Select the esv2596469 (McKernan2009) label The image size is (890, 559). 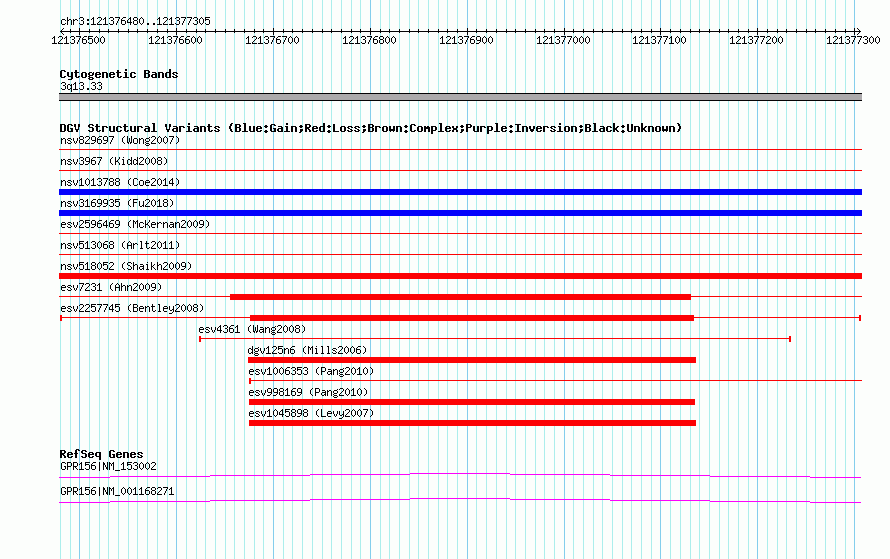pyautogui.click(x=135, y=224)
